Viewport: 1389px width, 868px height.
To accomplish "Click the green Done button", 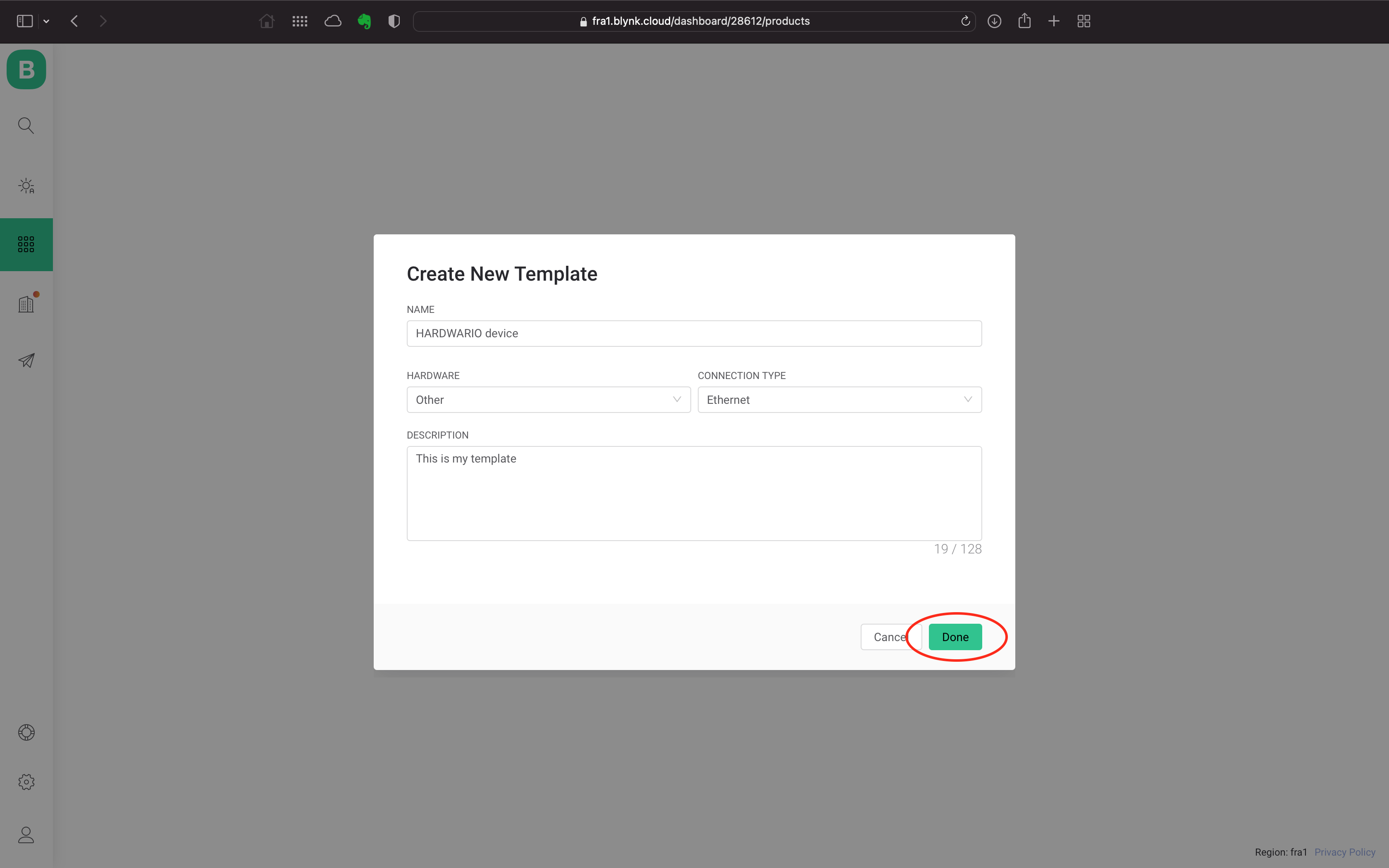I will [x=955, y=637].
